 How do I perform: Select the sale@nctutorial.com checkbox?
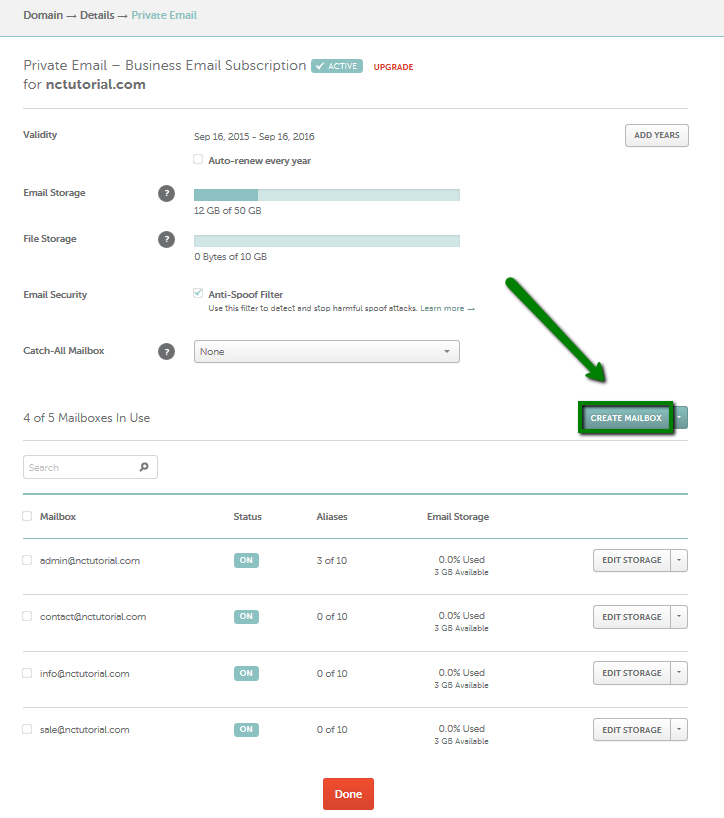tap(27, 729)
